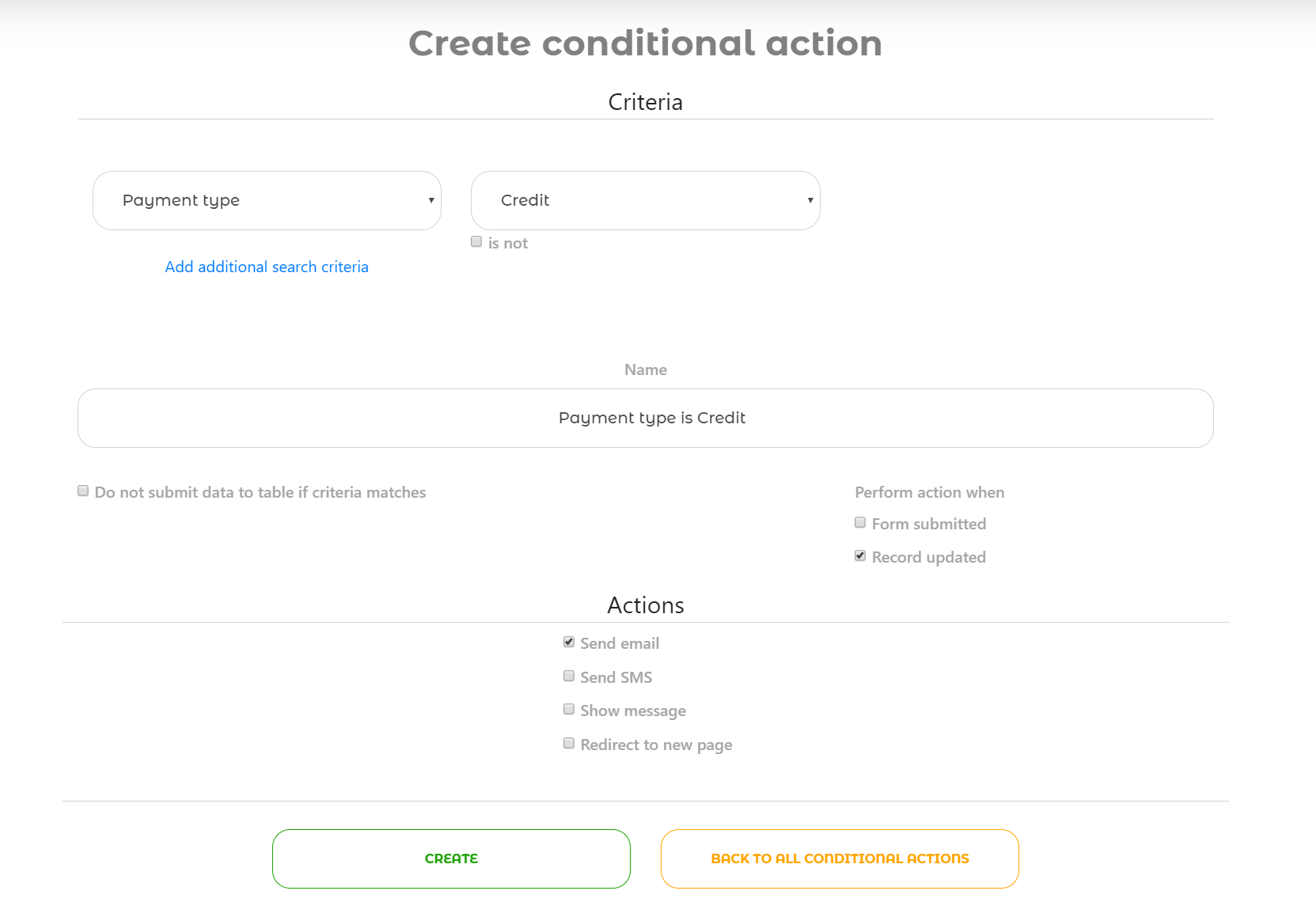Enable the 'Show message' checkbox
The width and height of the screenshot is (1316, 921).
(x=569, y=710)
